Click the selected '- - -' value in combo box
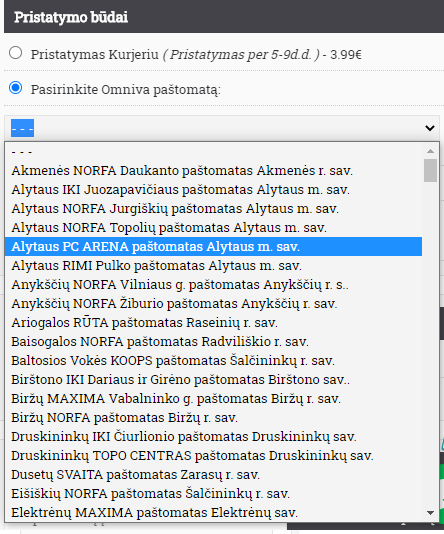 pyautogui.click(x=22, y=128)
